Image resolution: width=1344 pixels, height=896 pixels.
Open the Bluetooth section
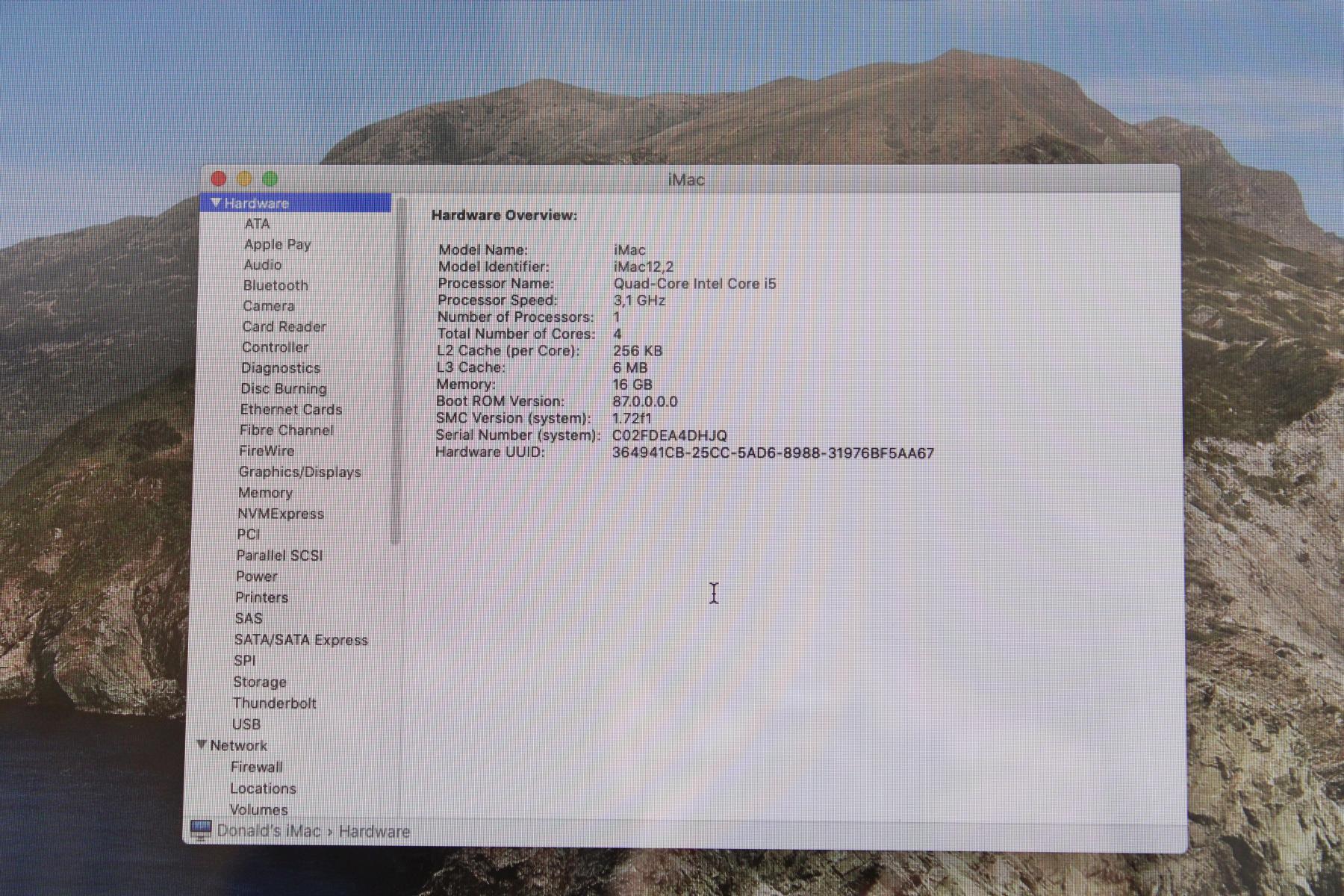276,285
